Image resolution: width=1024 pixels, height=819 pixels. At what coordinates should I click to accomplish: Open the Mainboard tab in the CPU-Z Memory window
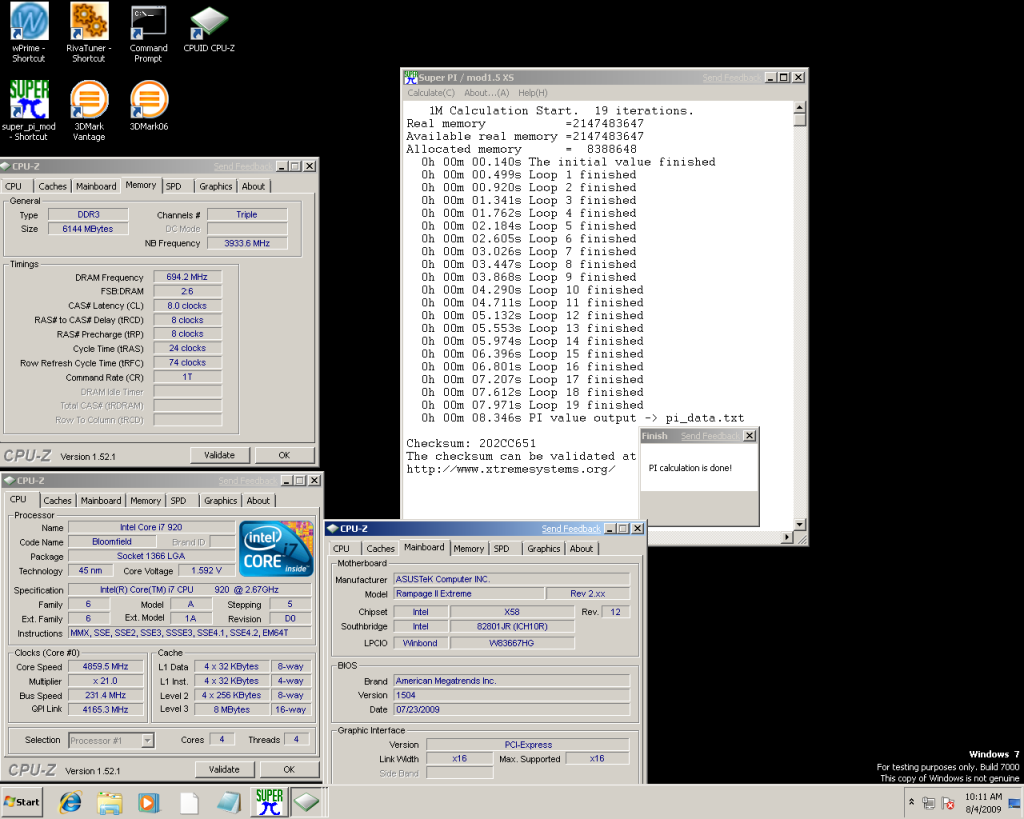point(96,186)
